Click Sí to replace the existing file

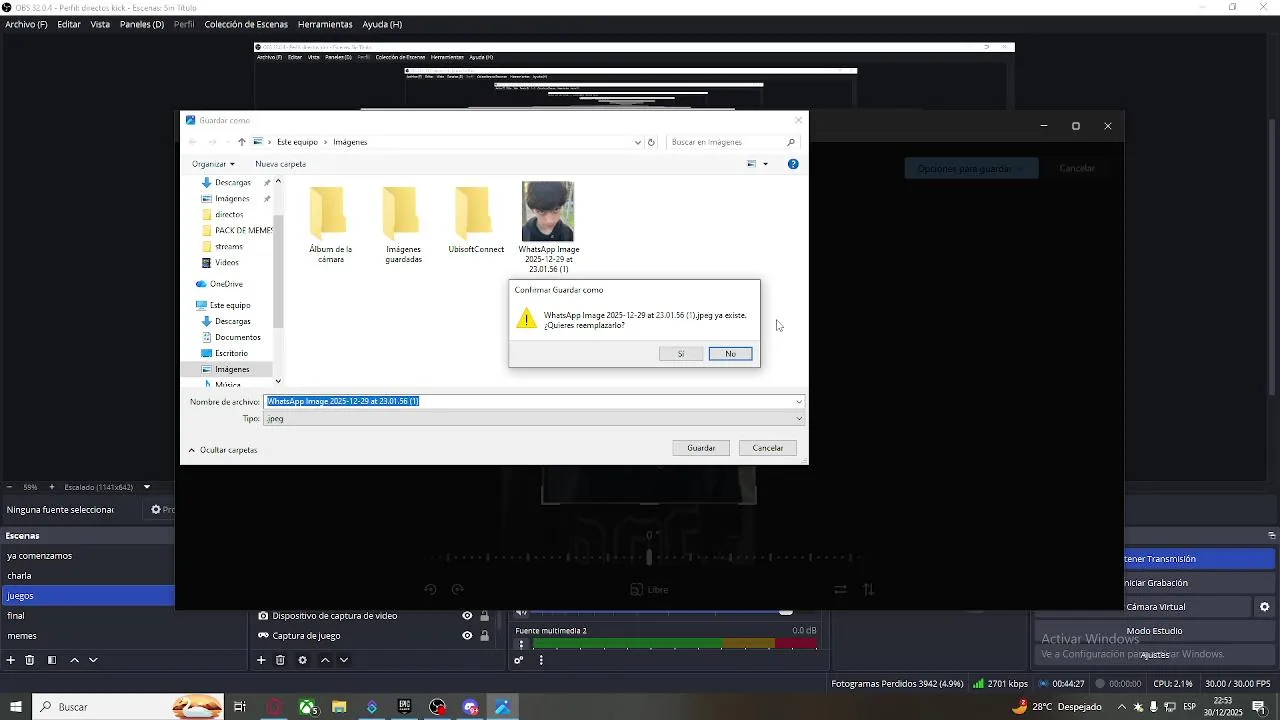pos(681,354)
